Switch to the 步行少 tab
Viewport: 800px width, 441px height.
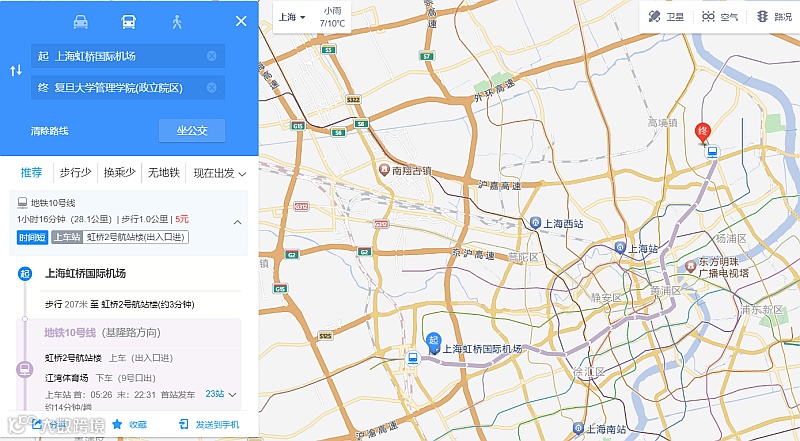76,173
